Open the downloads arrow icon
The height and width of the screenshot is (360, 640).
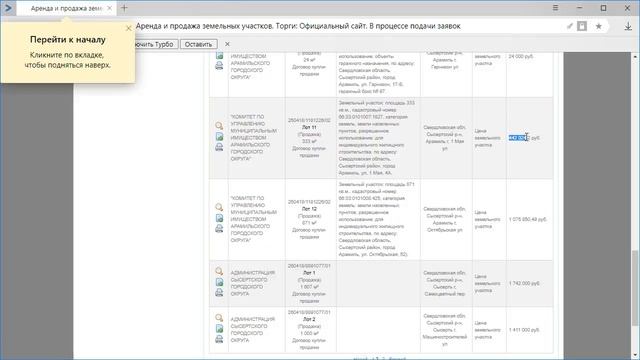(628, 26)
